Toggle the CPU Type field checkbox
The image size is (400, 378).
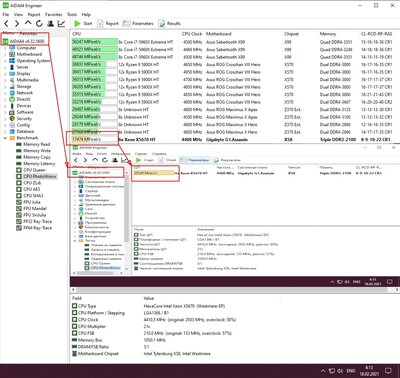75,306
